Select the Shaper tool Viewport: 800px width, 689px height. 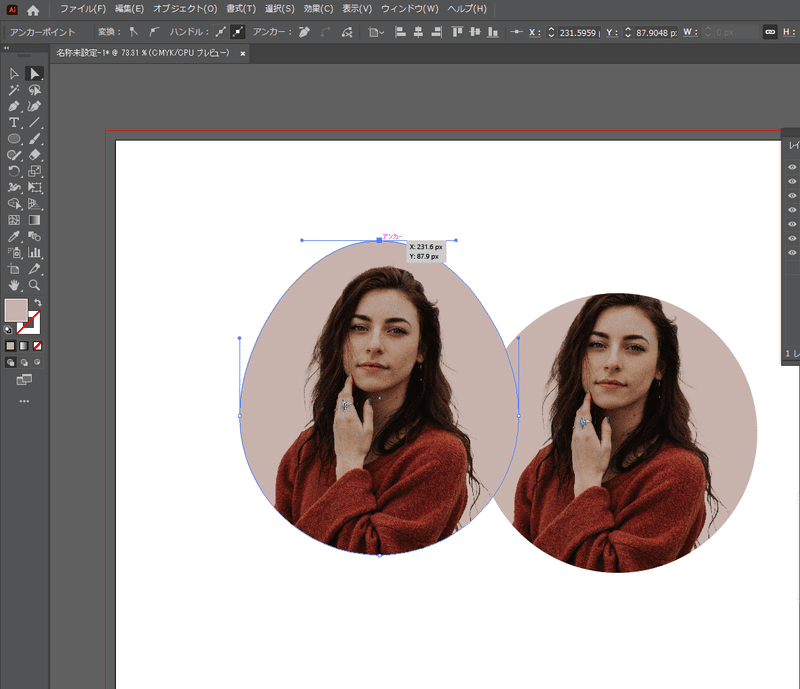pos(14,155)
